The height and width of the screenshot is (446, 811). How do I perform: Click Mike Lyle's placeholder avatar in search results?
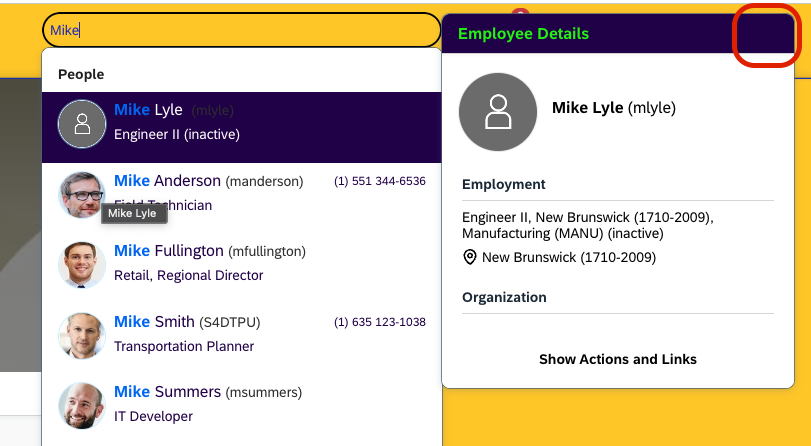pyautogui.click(x=82, y=124)
